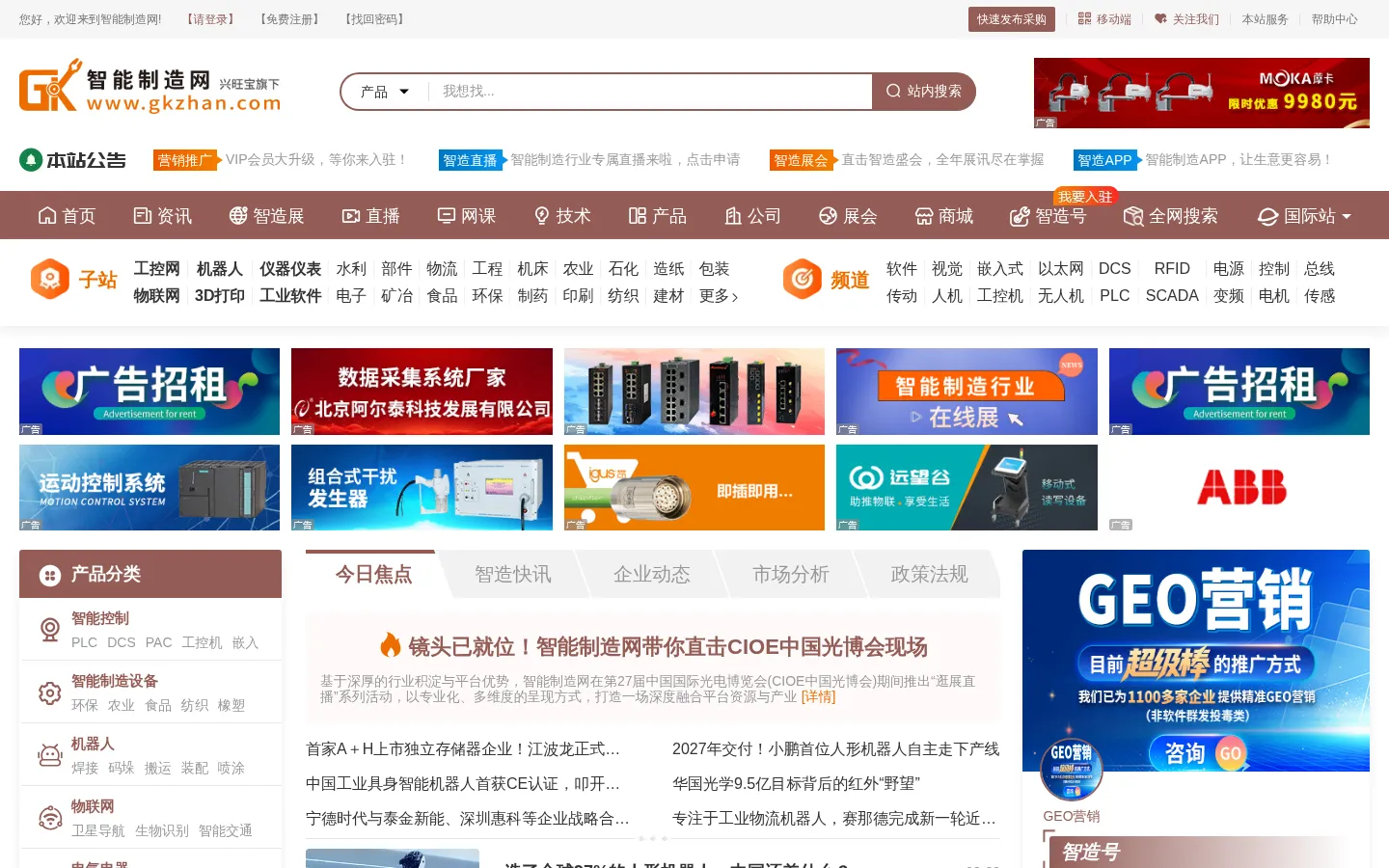Click the 产品 nav grid icon
This screenshot has height=868, width=1389.
point(638,216)
